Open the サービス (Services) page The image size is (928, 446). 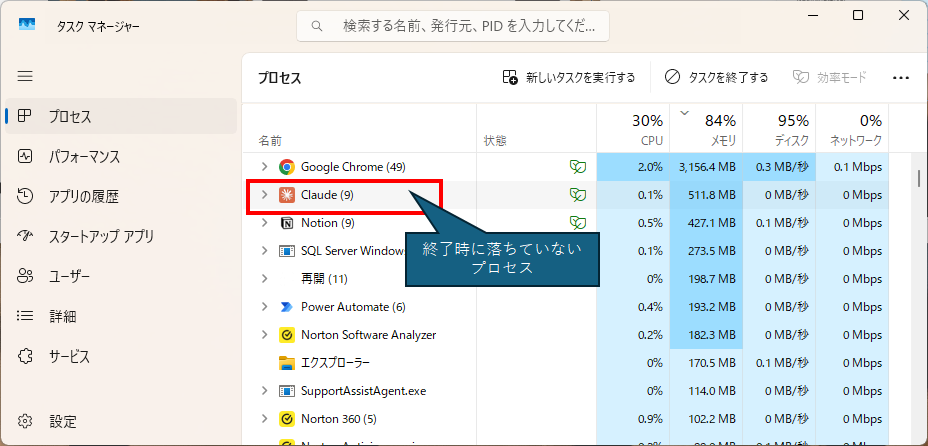121,357
